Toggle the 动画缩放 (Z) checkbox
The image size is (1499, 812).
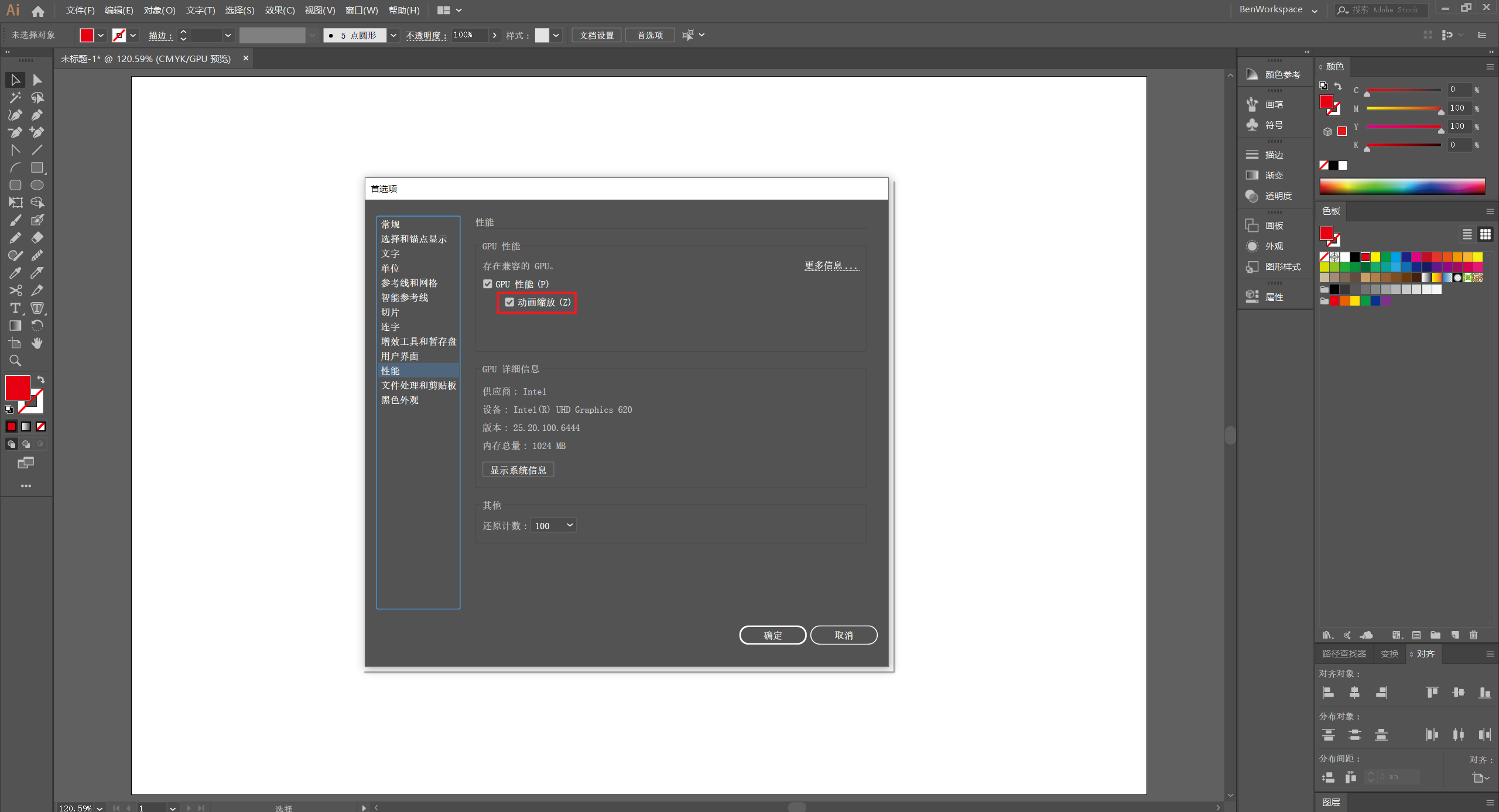509,302
